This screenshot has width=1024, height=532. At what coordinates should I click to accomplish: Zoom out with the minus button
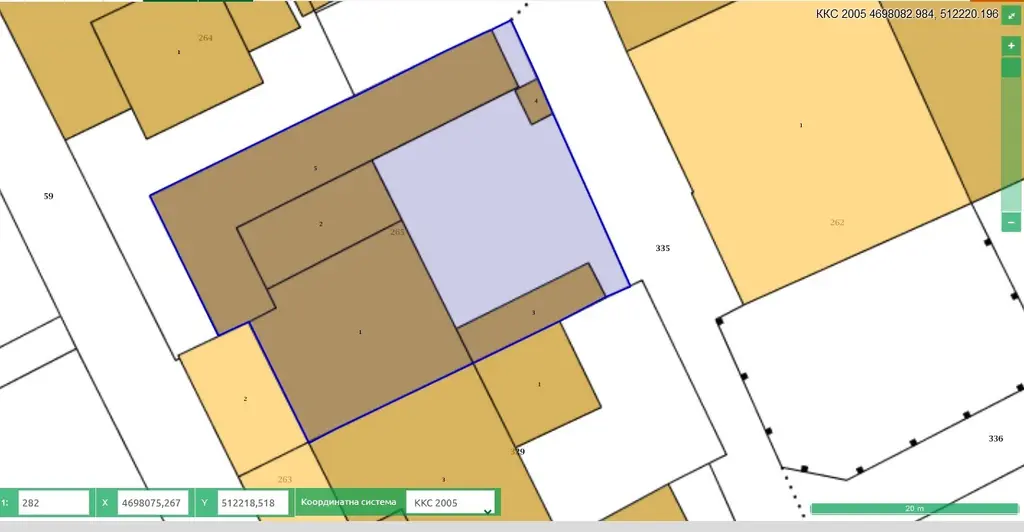coord(1011,222)
